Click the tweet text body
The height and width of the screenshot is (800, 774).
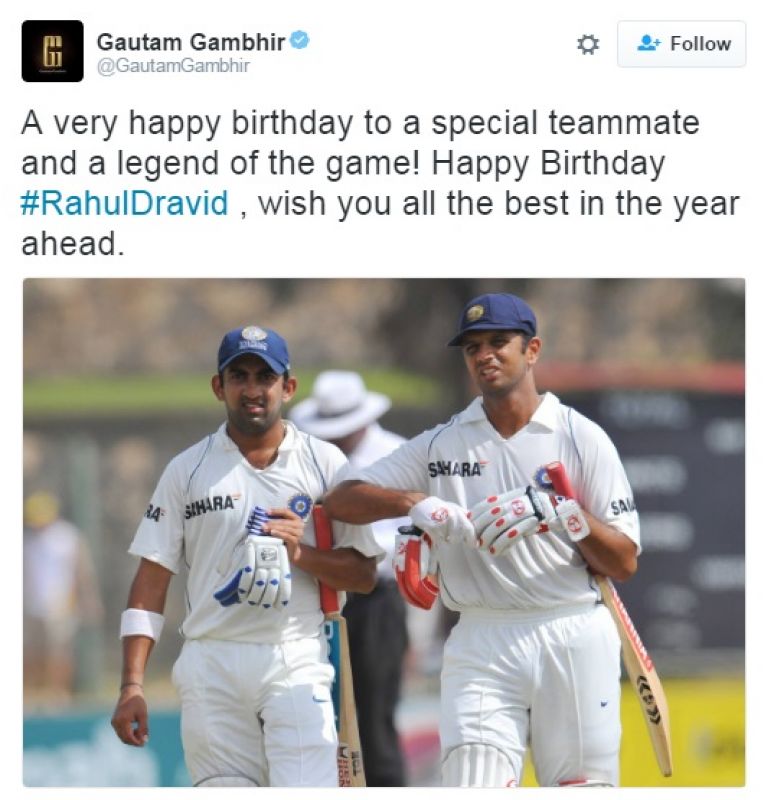380,183
